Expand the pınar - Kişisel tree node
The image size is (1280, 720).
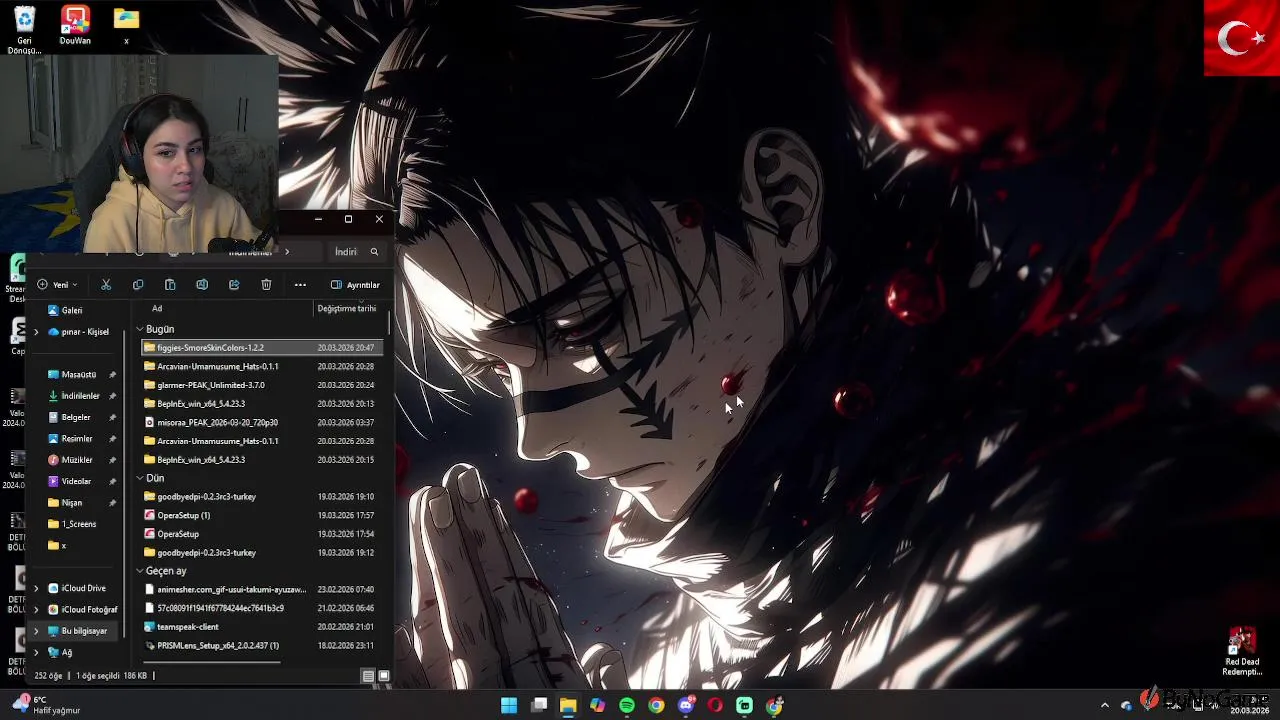coord(37,332)
